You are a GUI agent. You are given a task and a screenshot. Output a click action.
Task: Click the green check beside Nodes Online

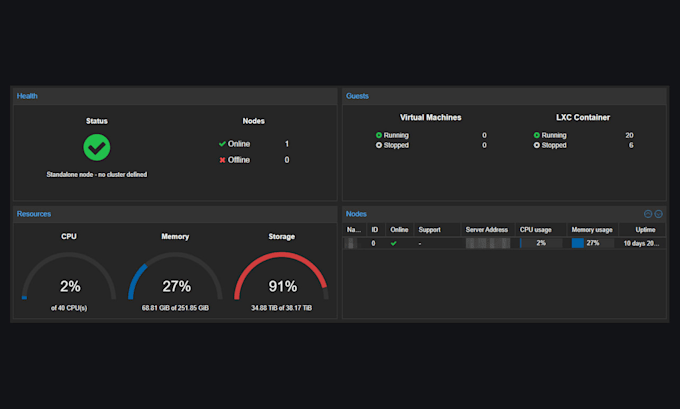[x=222, y=144]
